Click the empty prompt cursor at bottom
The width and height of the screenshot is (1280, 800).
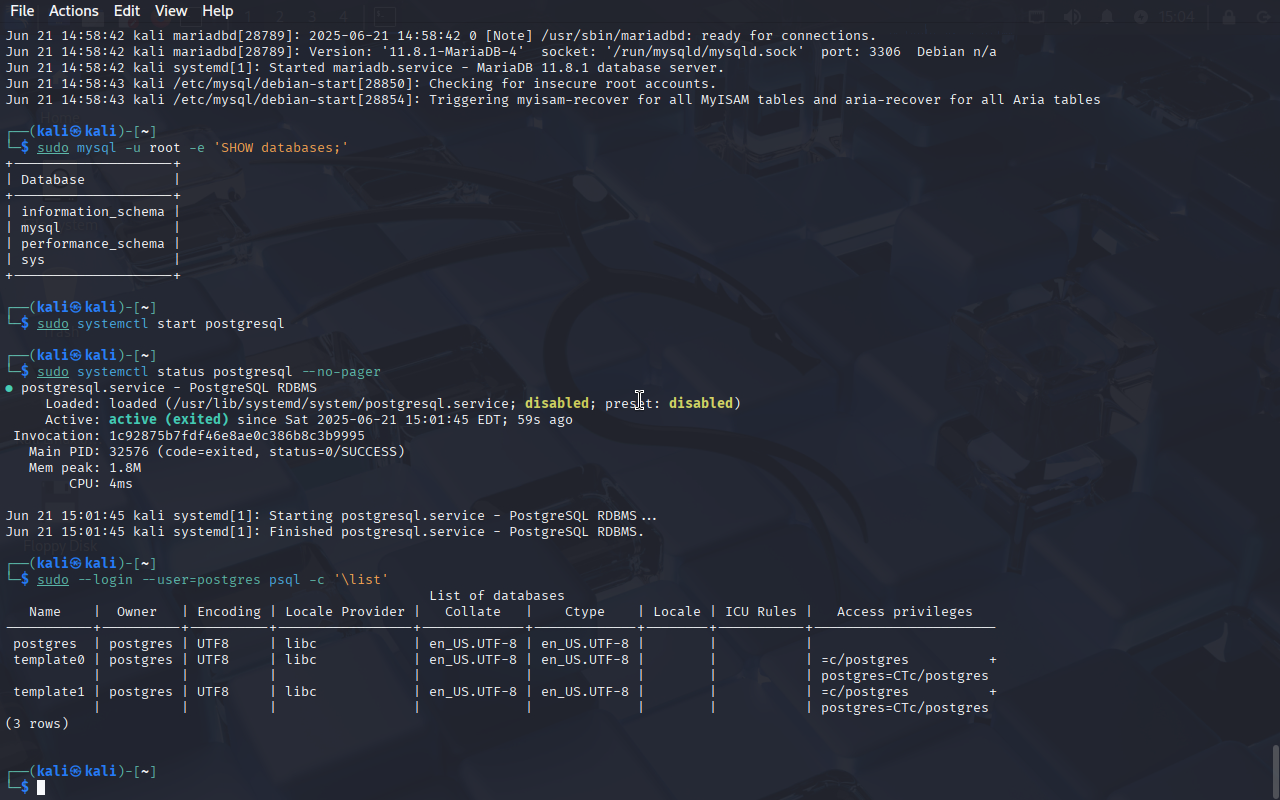[x=41, y=788]
